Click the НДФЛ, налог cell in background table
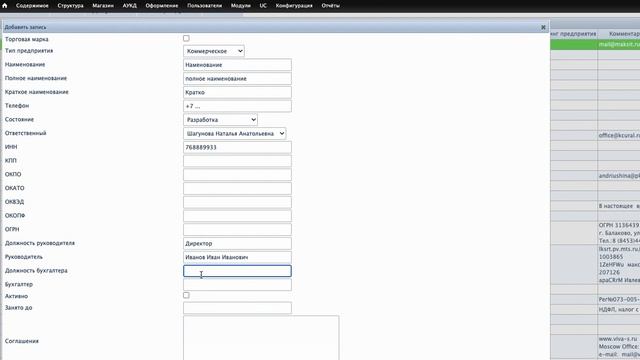Screen dimensions: 640x360 [619, 309]
